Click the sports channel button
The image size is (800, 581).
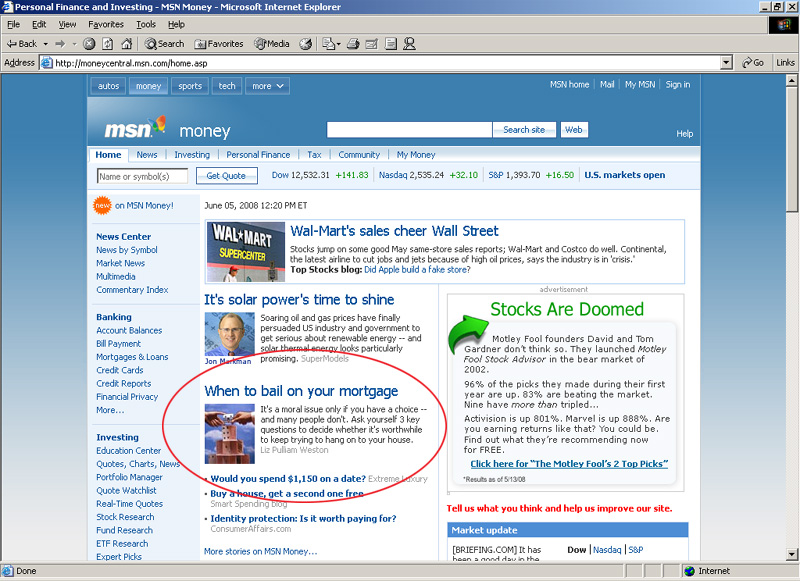(190, 86)
